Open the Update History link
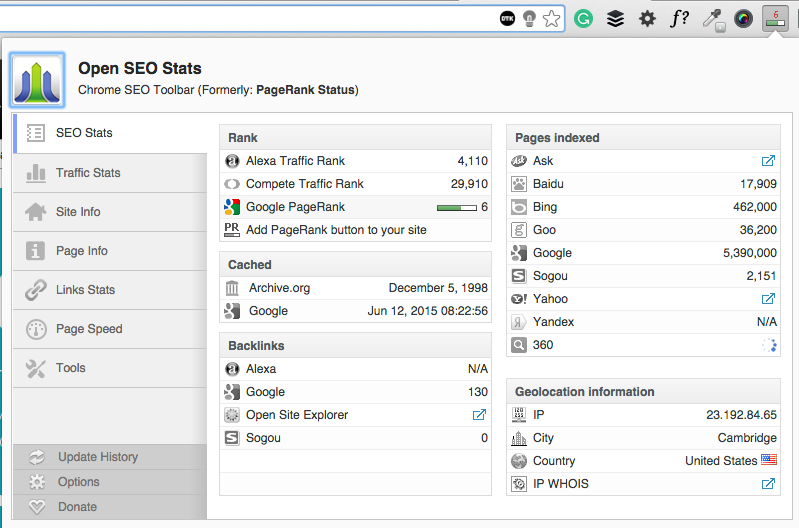Screen dimensions: 799x528 (98, 457)
